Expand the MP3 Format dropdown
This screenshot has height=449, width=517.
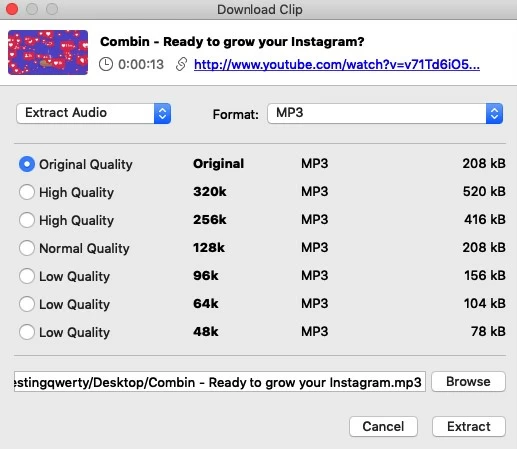(385, 113)
